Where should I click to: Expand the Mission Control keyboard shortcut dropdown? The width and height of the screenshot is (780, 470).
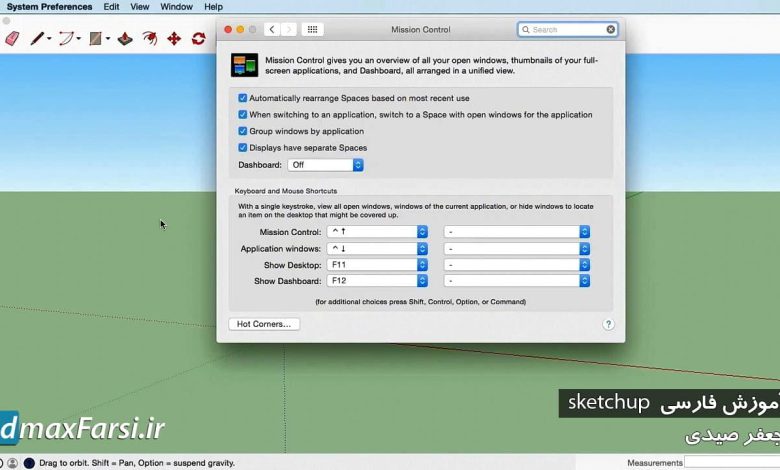pos(422,231)
